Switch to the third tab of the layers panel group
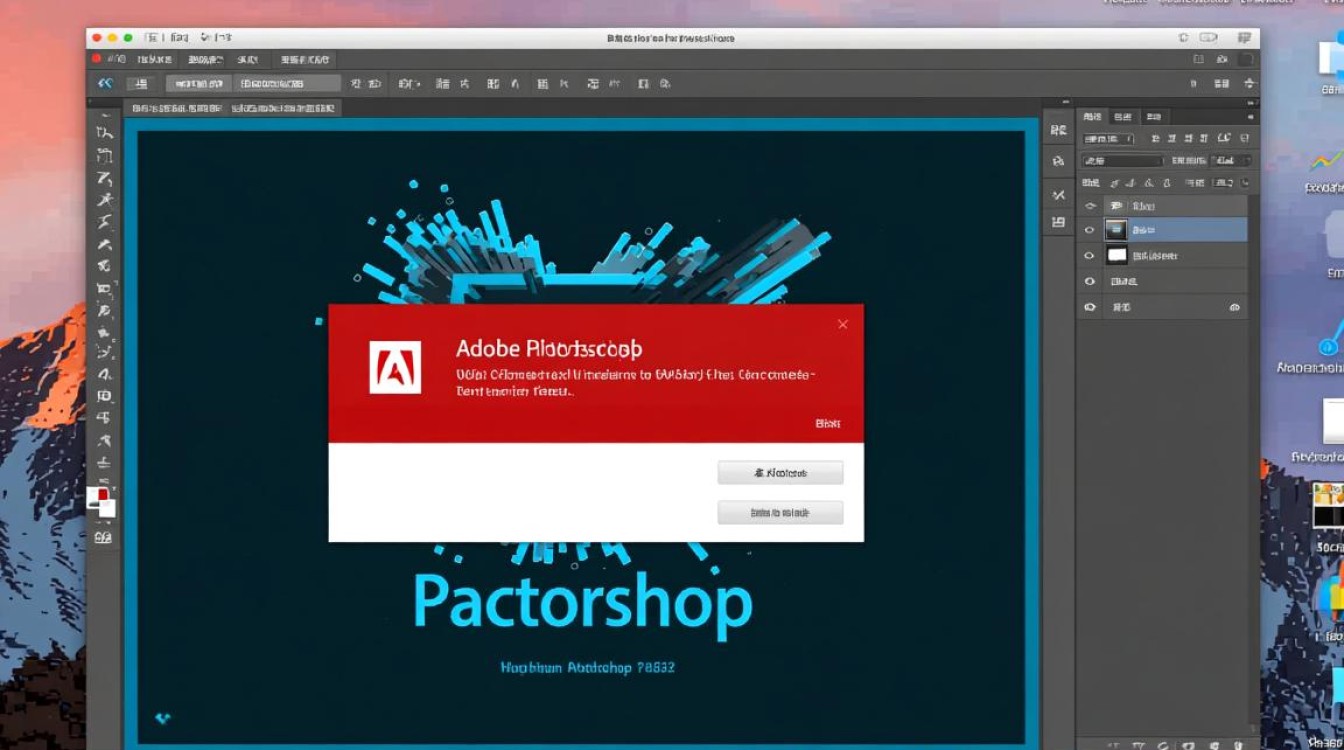Screen dimensions: 1344x750 (x=1155, y=117)
